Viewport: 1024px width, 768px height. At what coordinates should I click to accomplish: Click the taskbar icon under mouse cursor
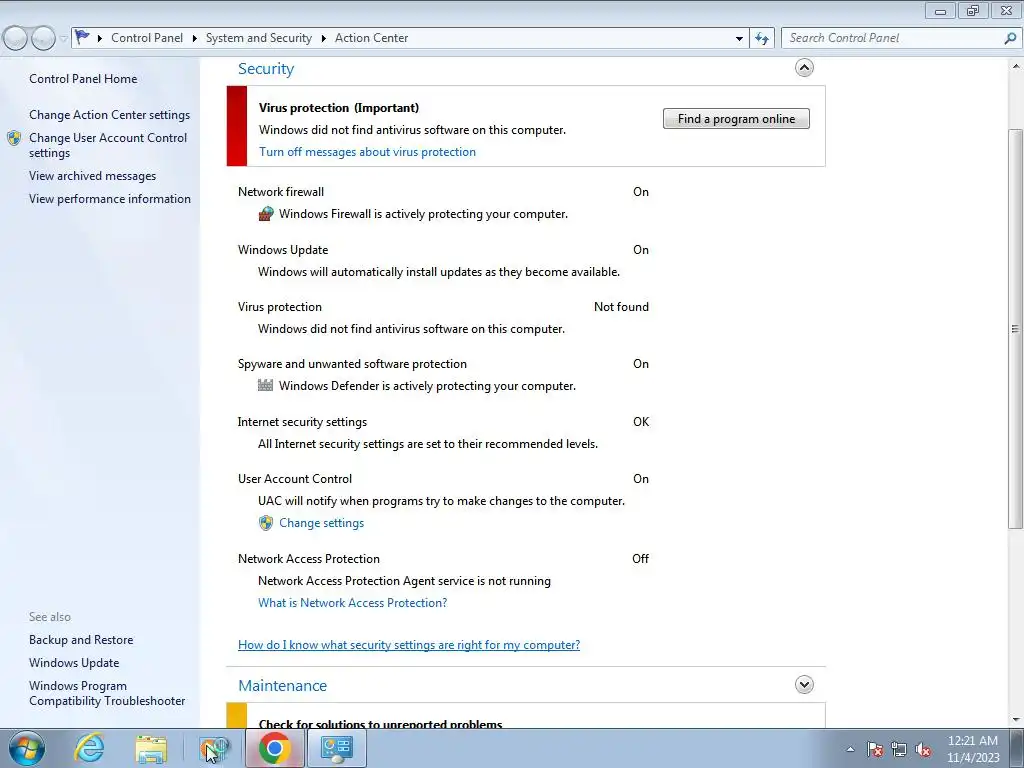214,748
